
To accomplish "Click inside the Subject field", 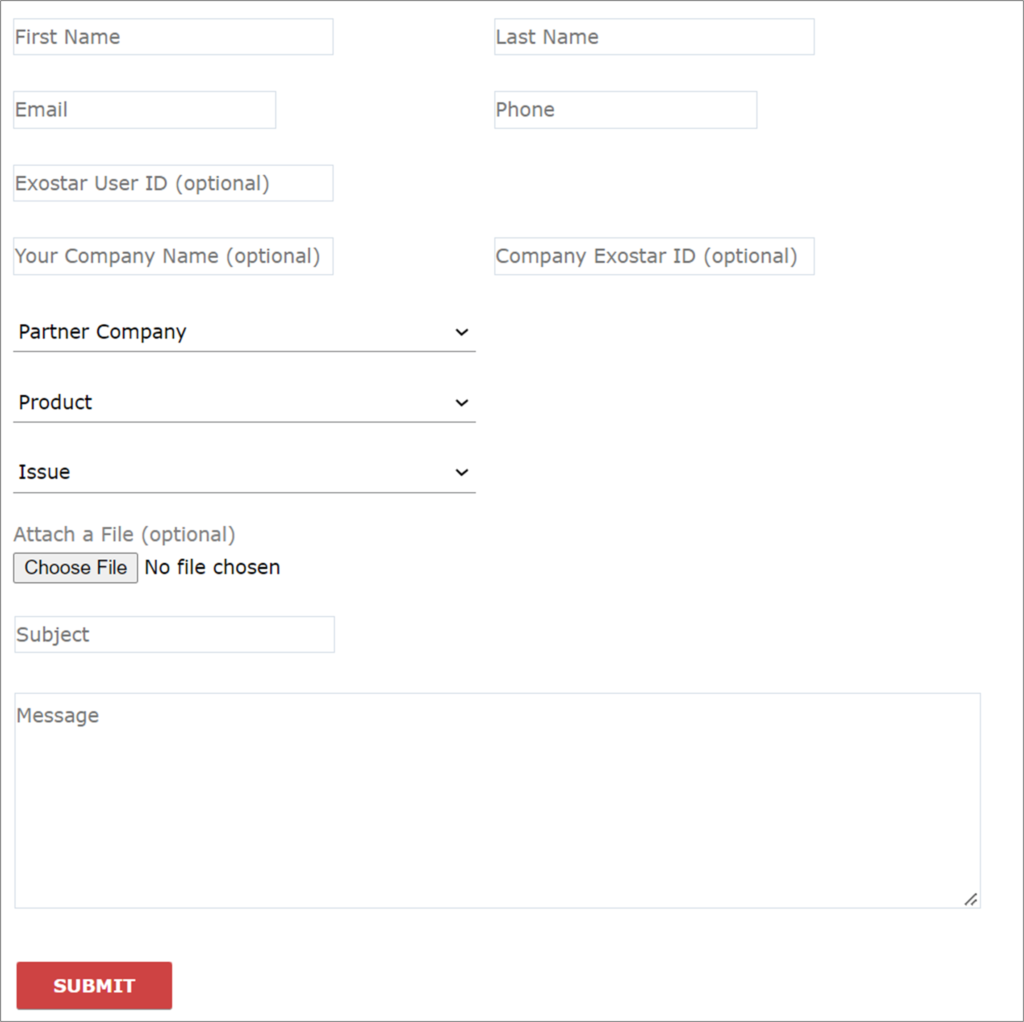I will 173,634.
